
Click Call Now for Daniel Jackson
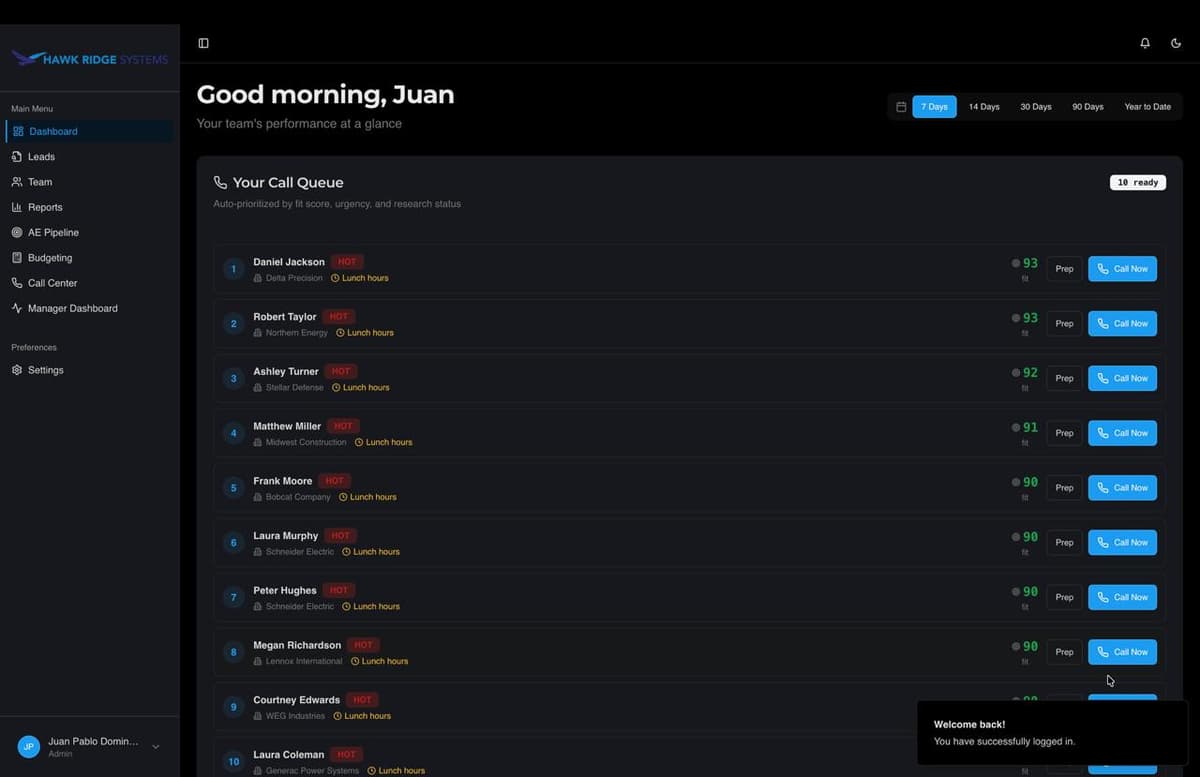[x=1122, y=268]
